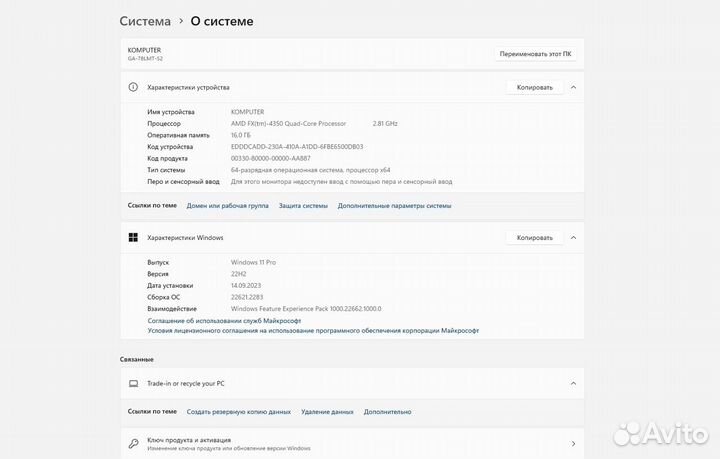Copy device specs with Копировать button
Viewport: 720px width, 459px height.
(x=534, y=87)
